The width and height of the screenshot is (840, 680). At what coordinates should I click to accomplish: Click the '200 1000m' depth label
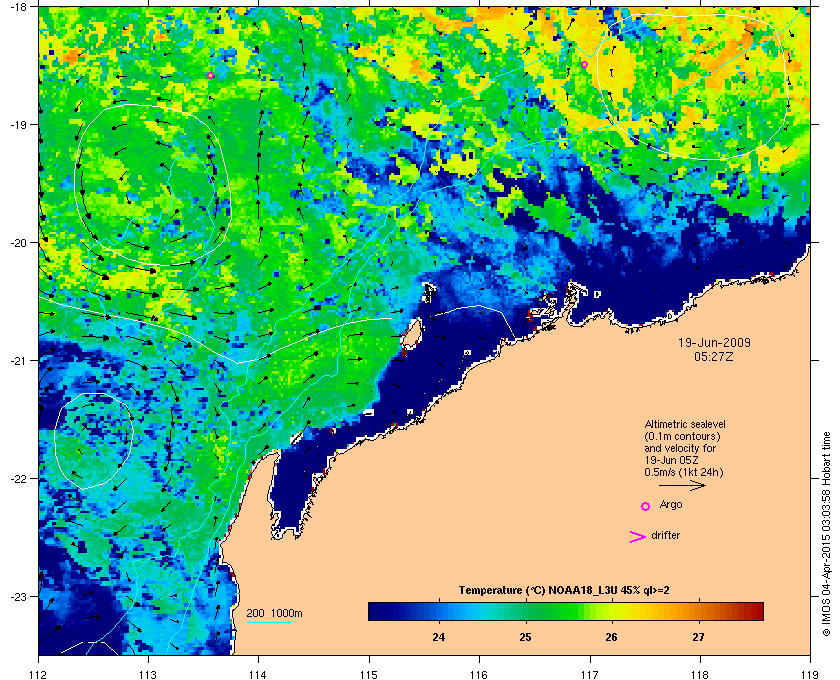coord(274,614)
